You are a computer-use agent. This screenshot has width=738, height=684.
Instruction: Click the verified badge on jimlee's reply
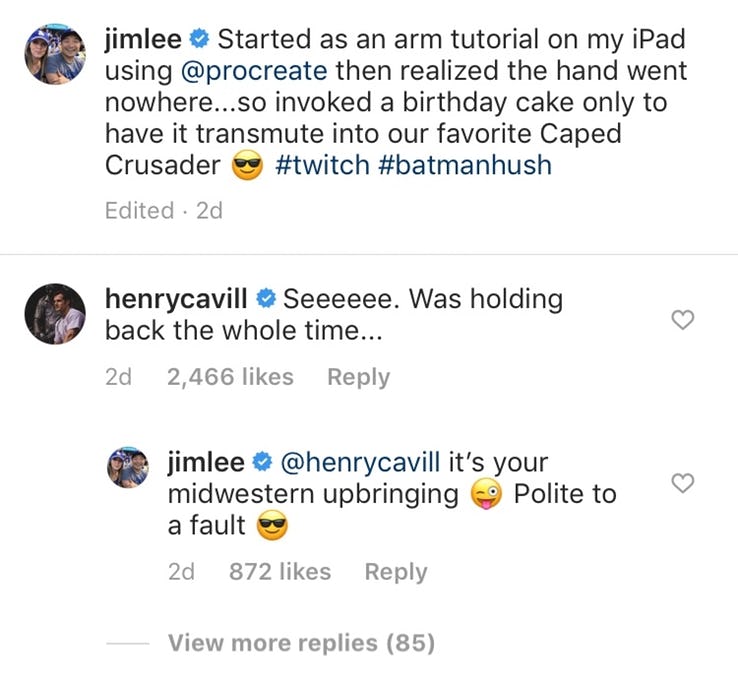263,462
